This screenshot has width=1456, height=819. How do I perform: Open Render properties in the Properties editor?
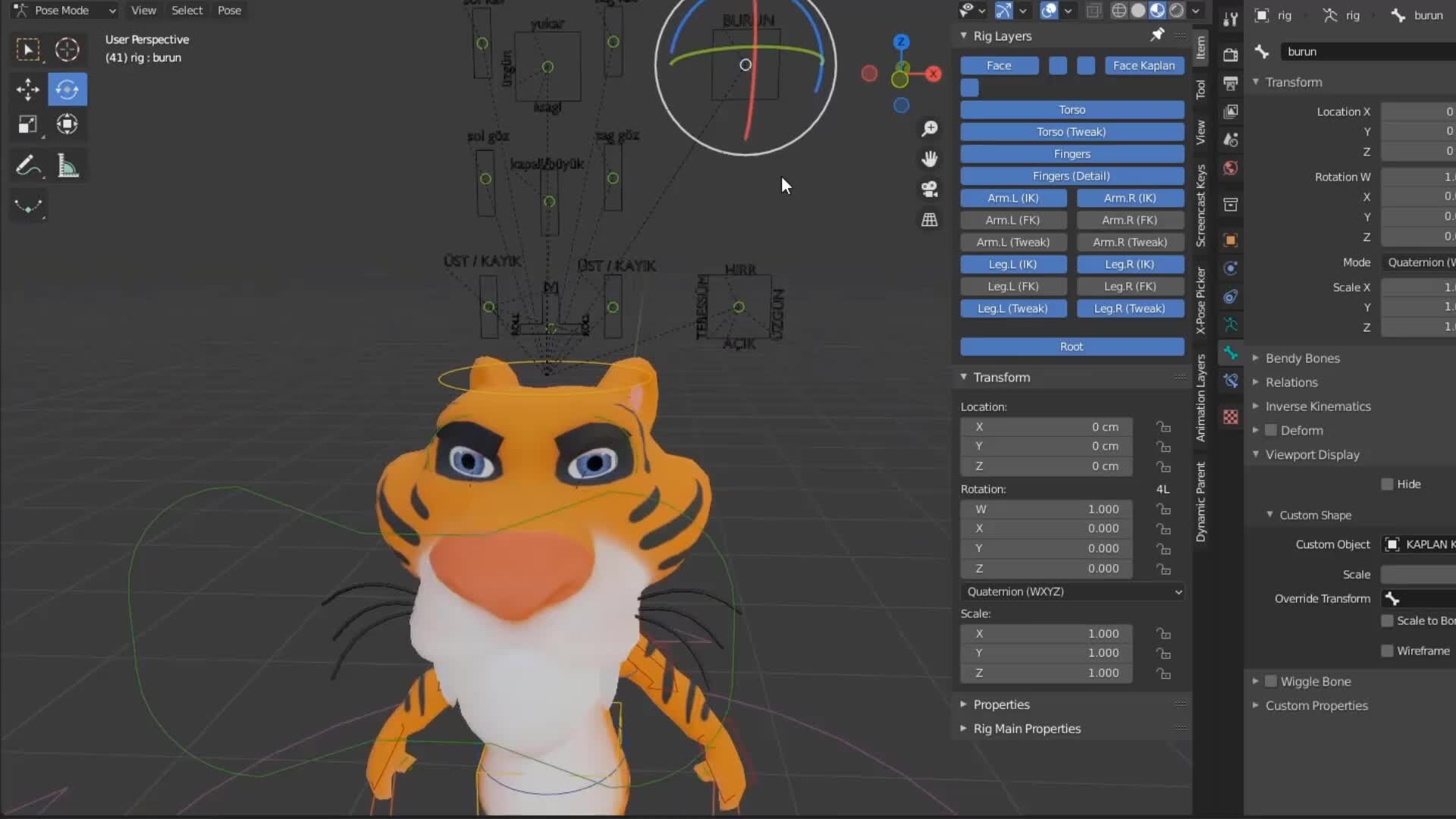tap(1231, 54)
